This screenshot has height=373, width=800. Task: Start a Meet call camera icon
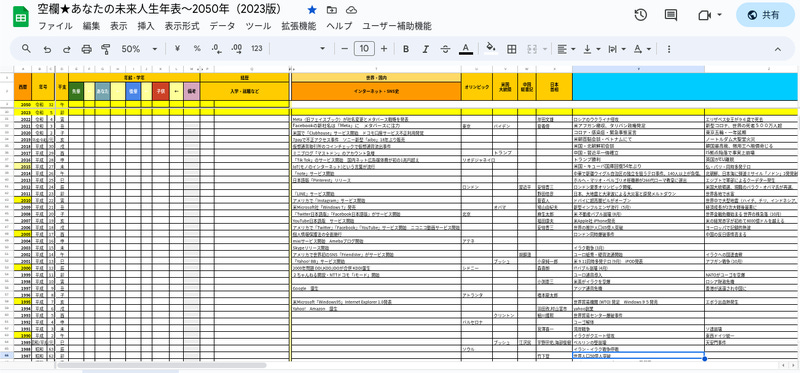pyautogui.click(x=705, y=15)
